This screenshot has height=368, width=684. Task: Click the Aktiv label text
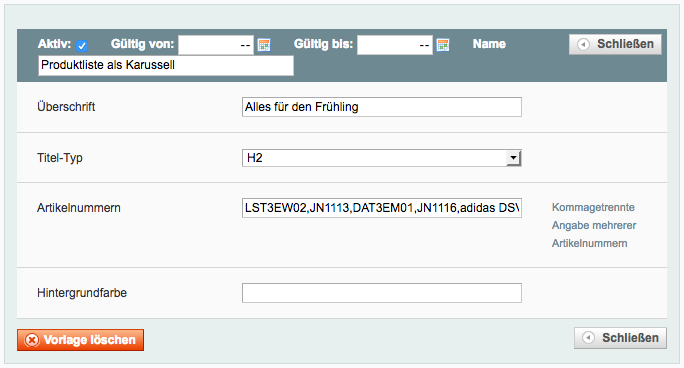tap(55, 44)
